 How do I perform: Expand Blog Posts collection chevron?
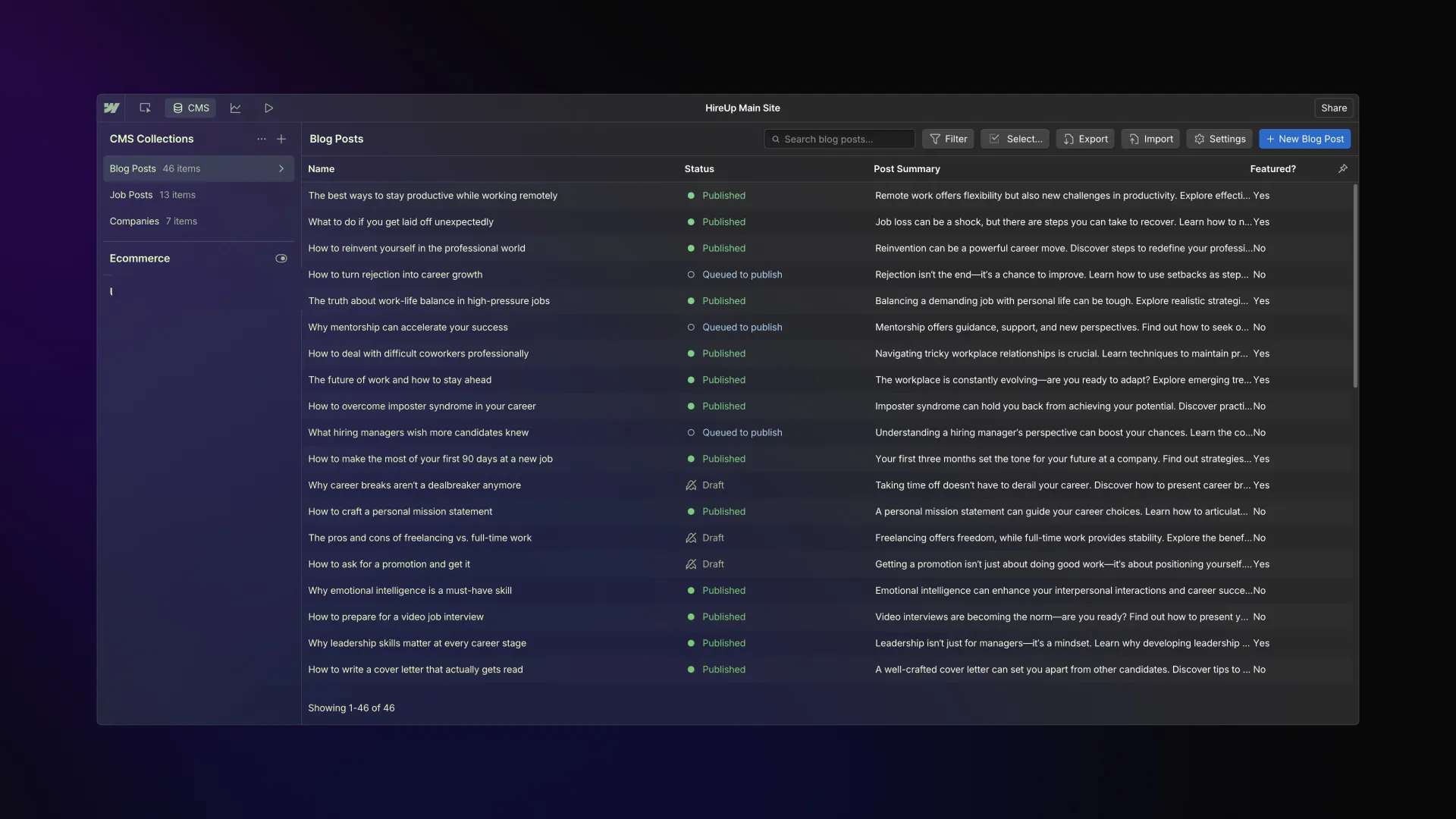point(281,168)
